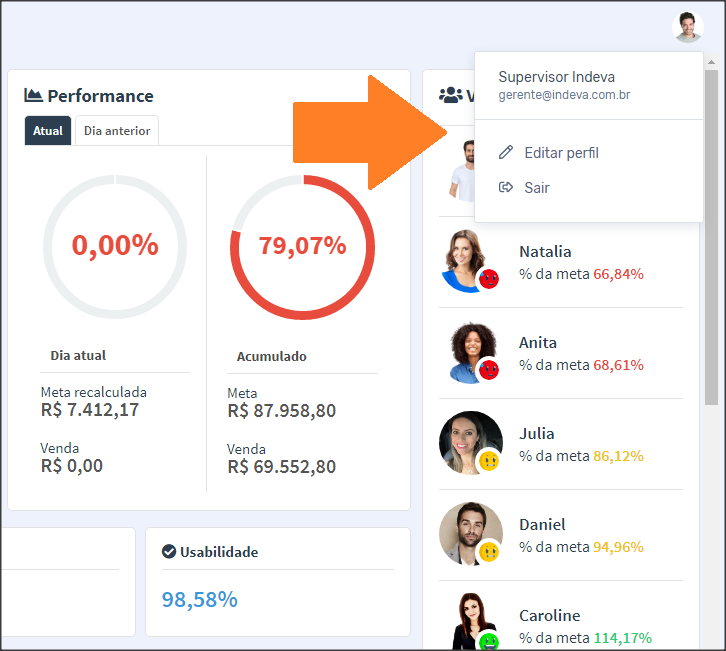Click the pencil icon beside Editar perfil
The height and width of the screenshot is (651, 726).
tap(506, 153)
